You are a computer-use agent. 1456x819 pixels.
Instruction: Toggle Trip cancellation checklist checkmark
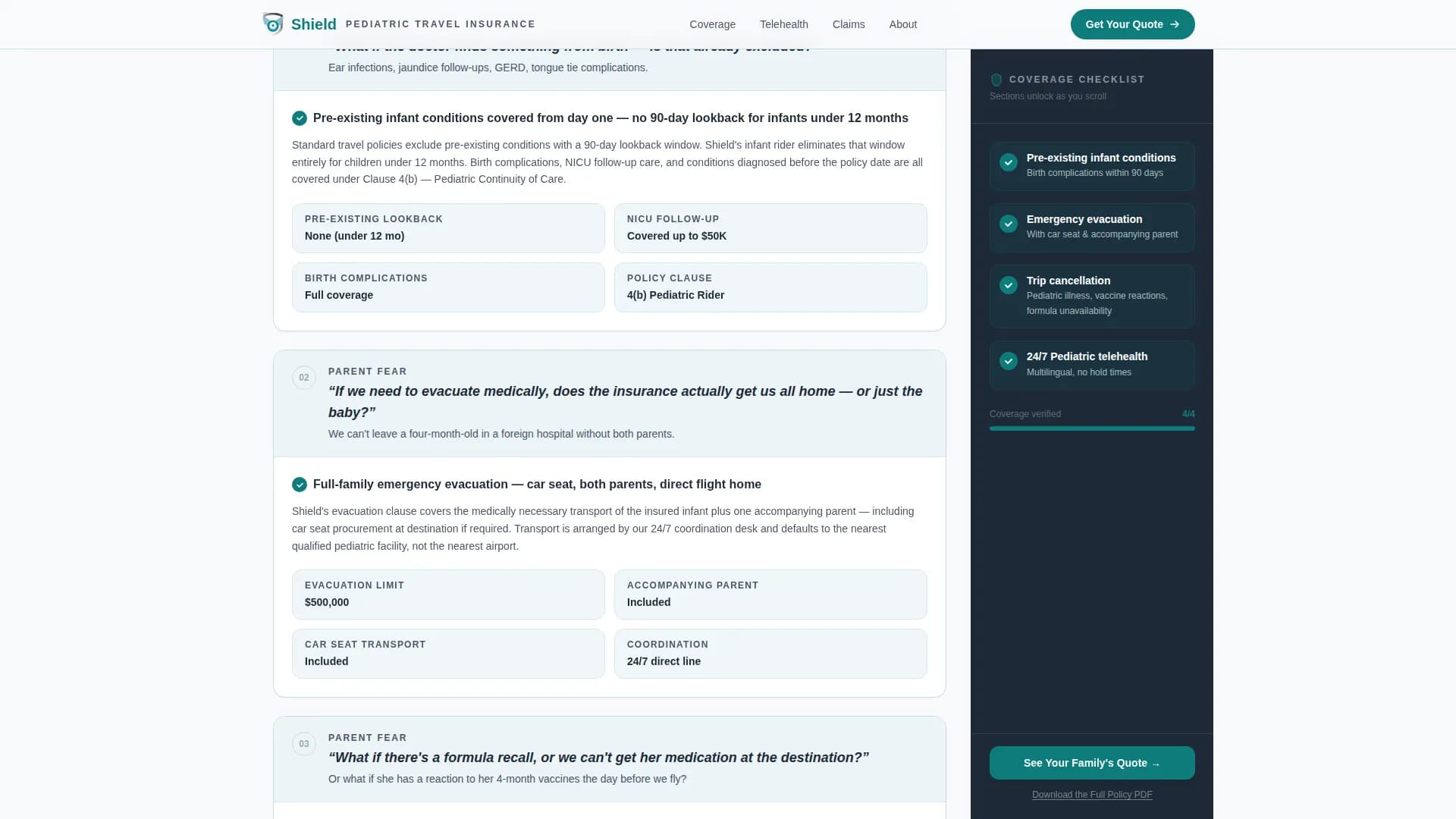(1009, 285)
